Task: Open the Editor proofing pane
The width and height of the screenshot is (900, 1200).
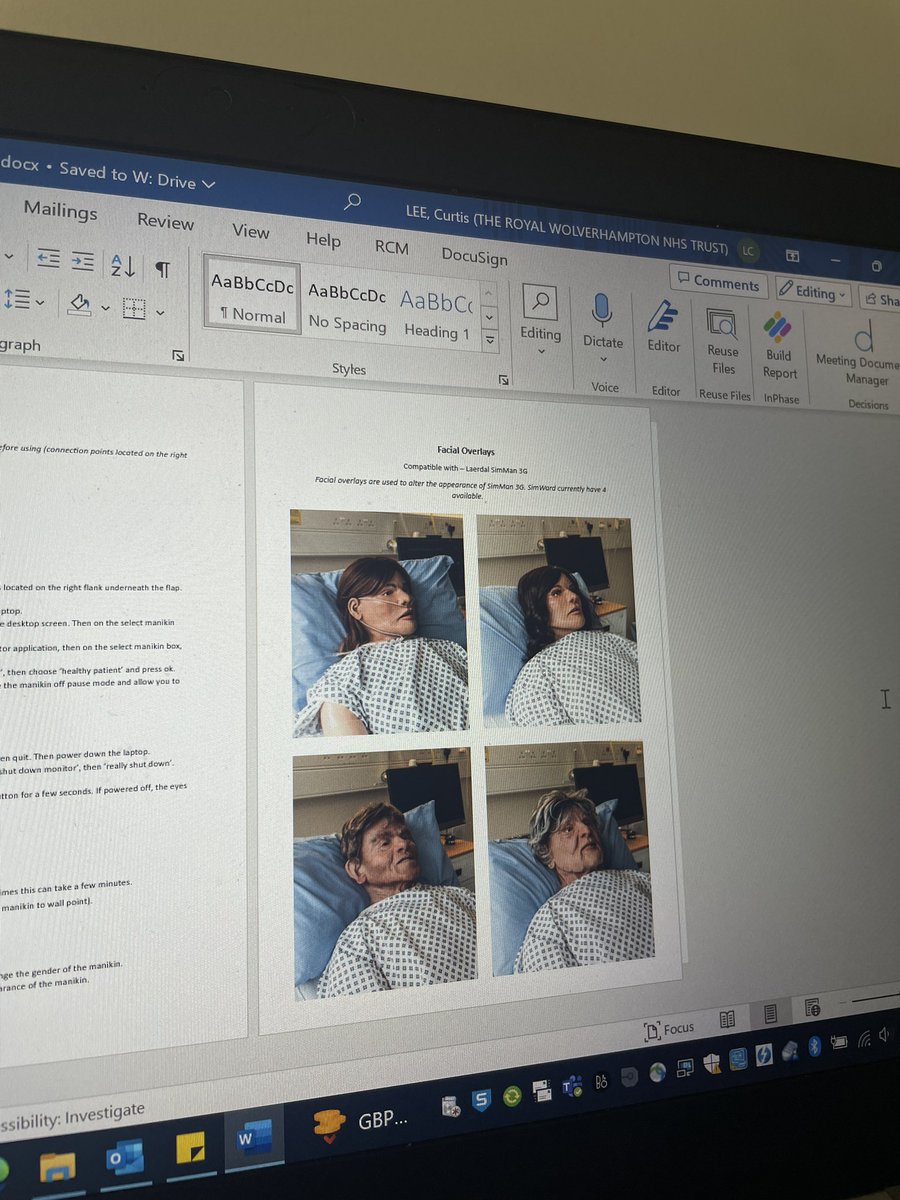Action: [663, 327]
